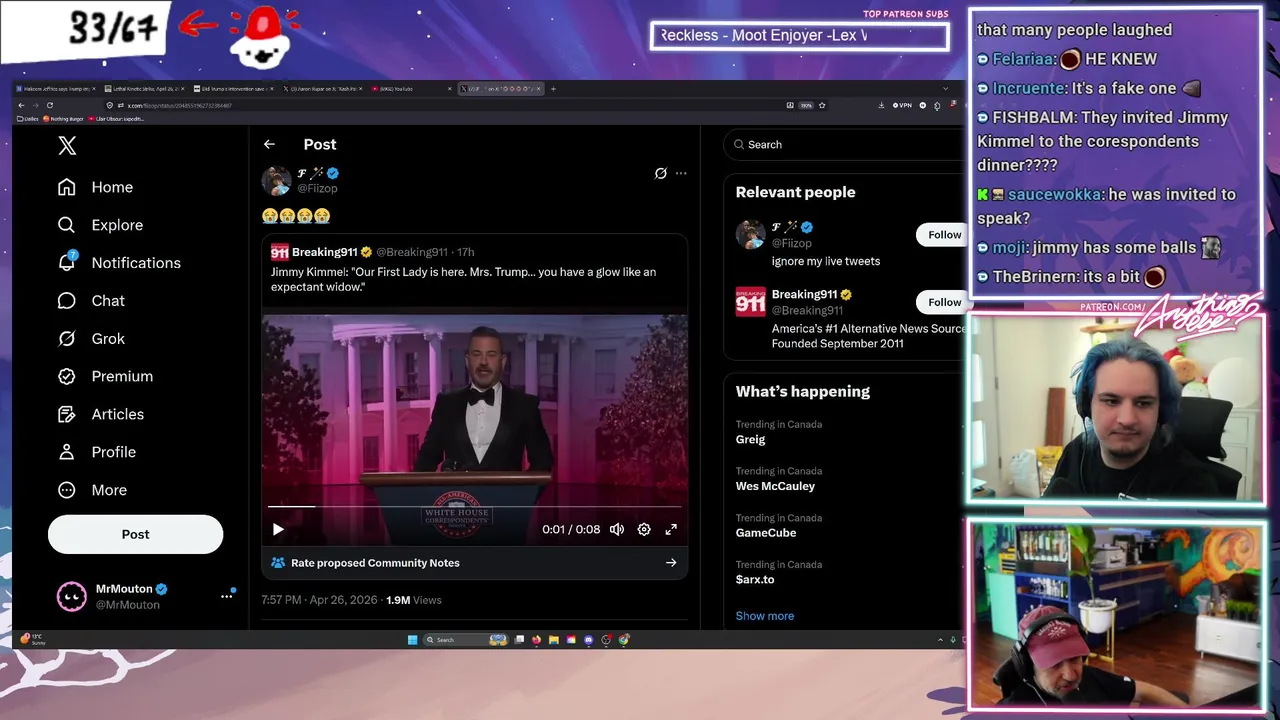
Task: Open trending topic $arx.to
Action: tap(755, 579)
